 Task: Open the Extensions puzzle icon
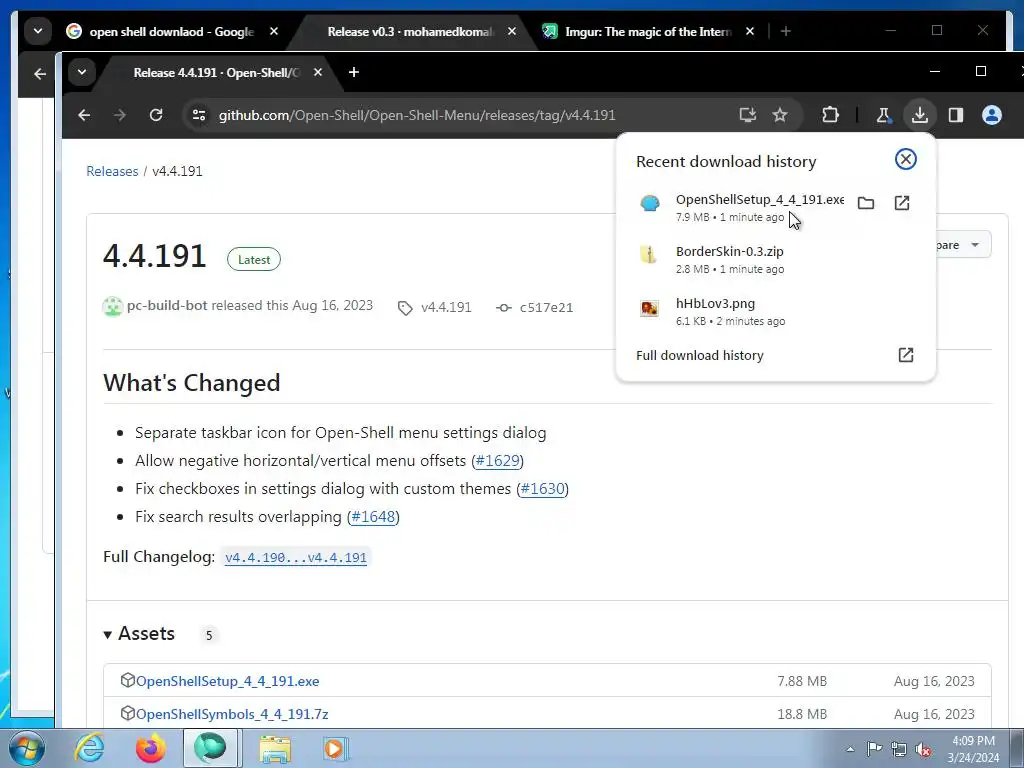coord(830,115)
